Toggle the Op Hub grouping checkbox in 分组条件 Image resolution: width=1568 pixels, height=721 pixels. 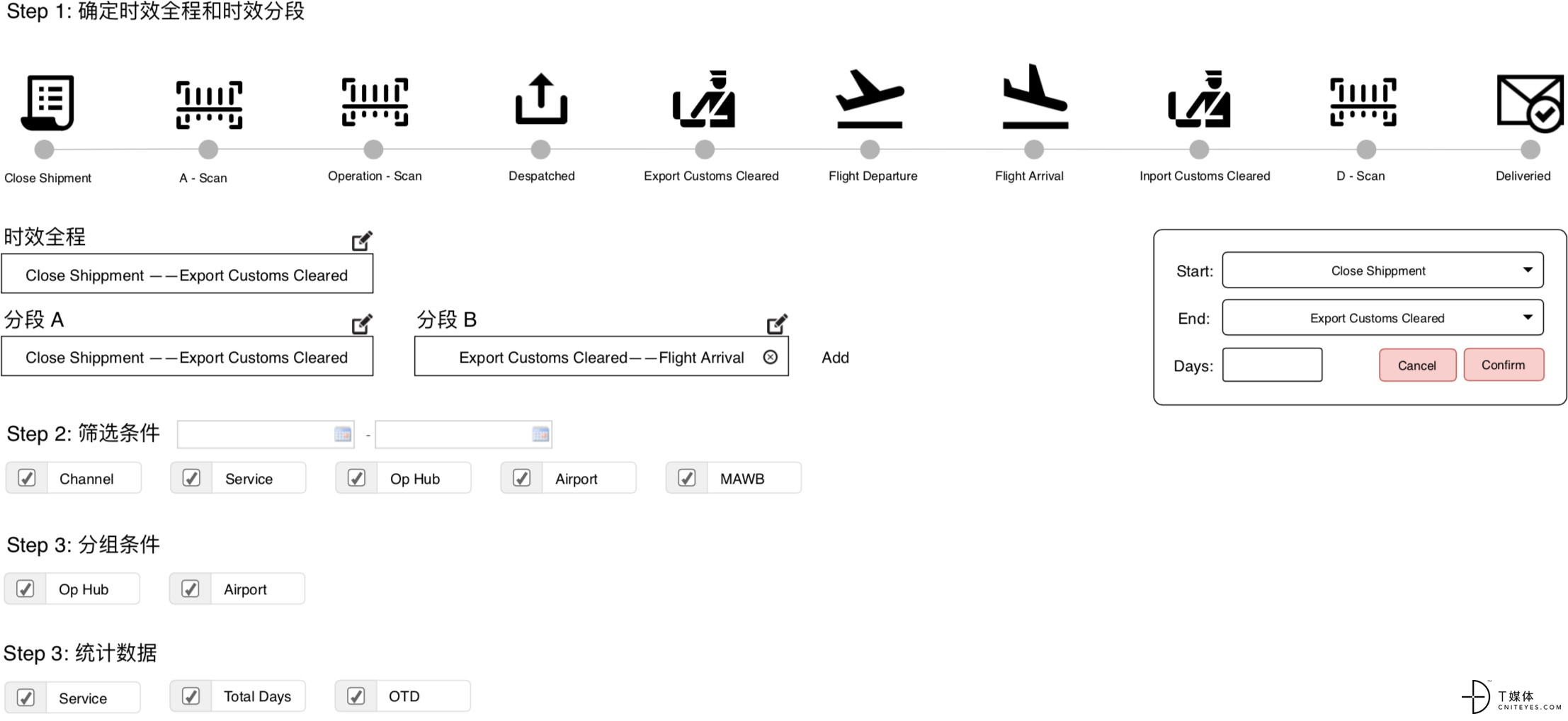(25, 589)
